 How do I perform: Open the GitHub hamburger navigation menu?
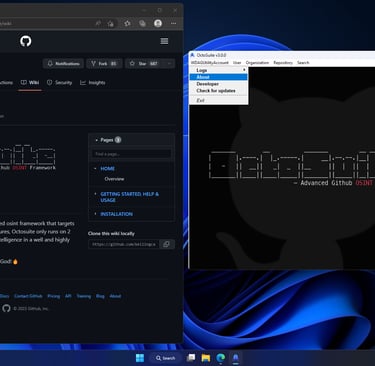164,41
